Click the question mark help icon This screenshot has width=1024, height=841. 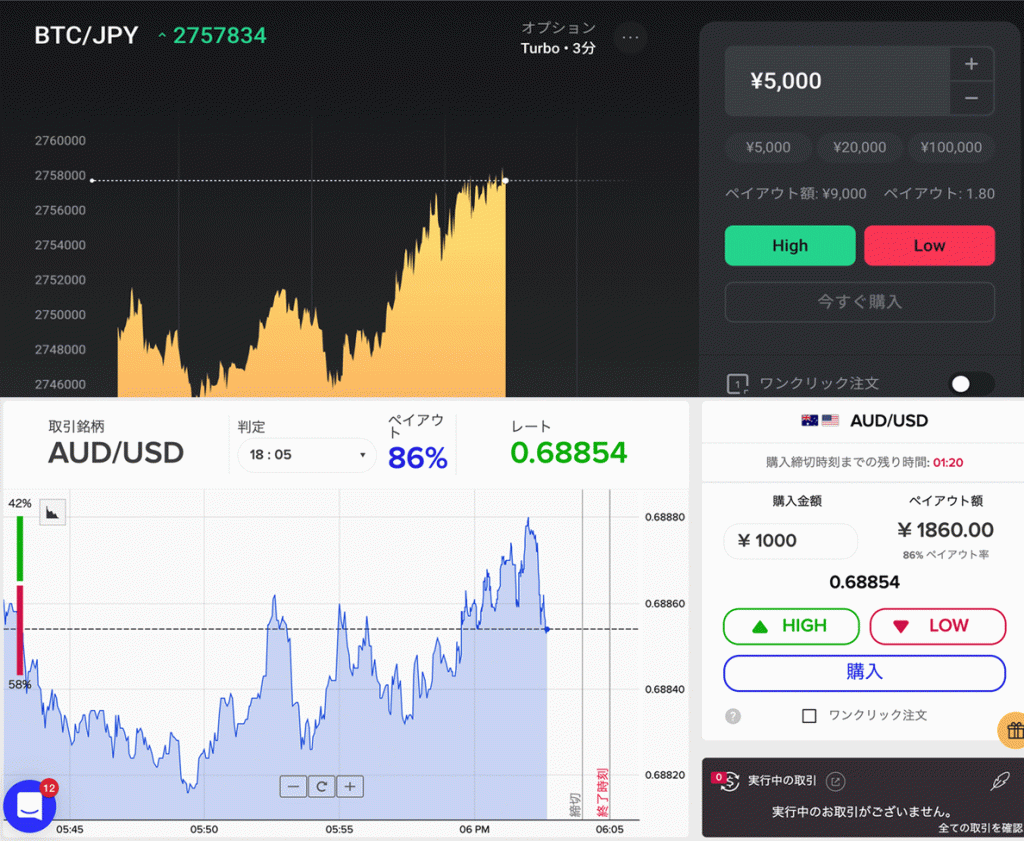pos(733,716)
